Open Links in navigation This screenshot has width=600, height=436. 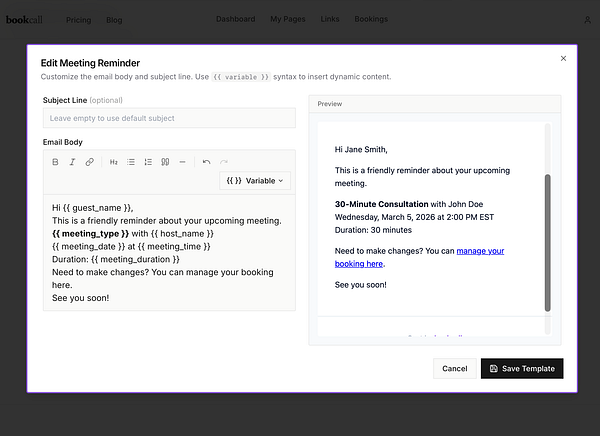tap(330, 19)
